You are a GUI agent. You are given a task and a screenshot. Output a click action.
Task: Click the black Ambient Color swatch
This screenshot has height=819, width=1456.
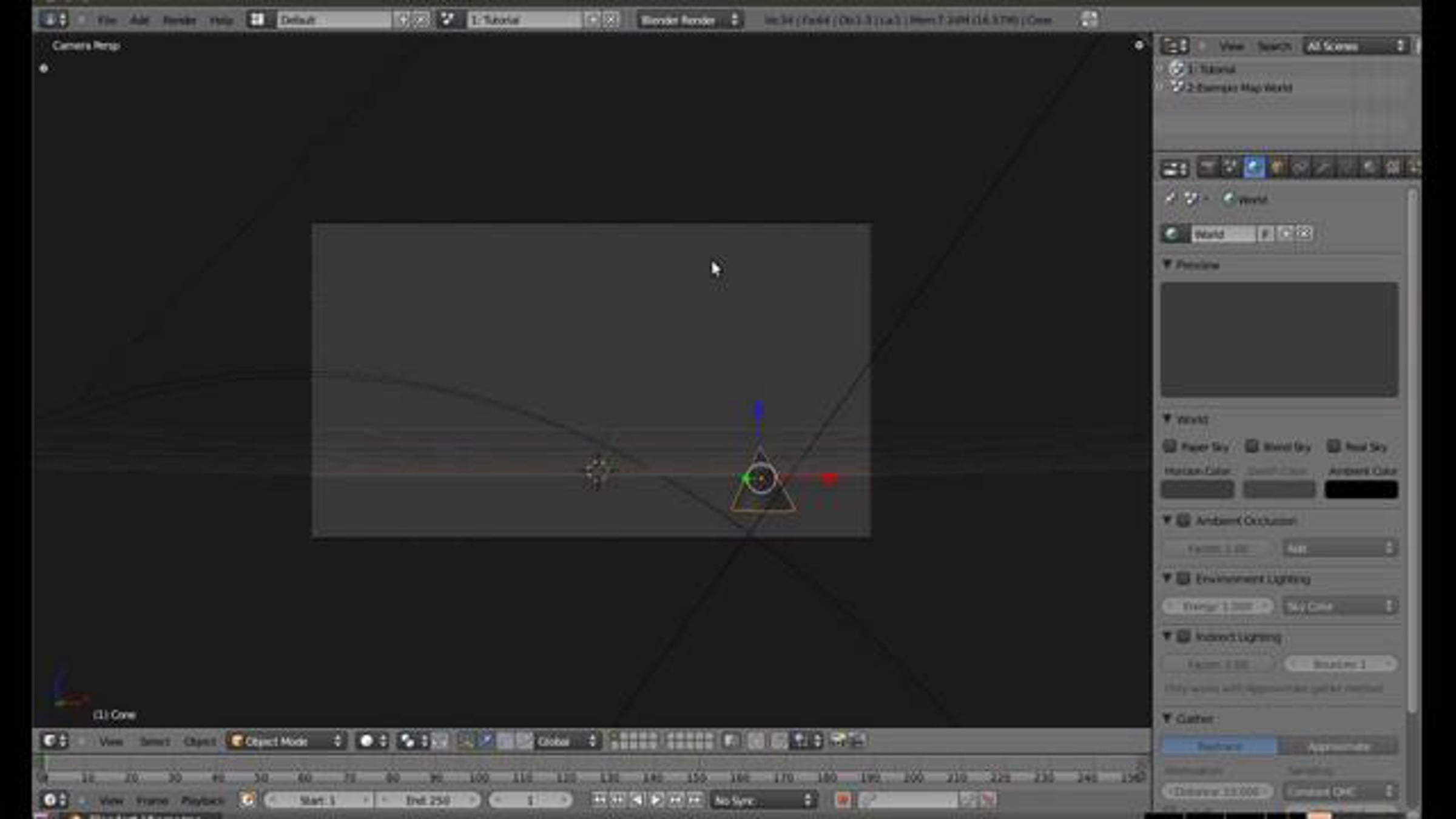1361,490
